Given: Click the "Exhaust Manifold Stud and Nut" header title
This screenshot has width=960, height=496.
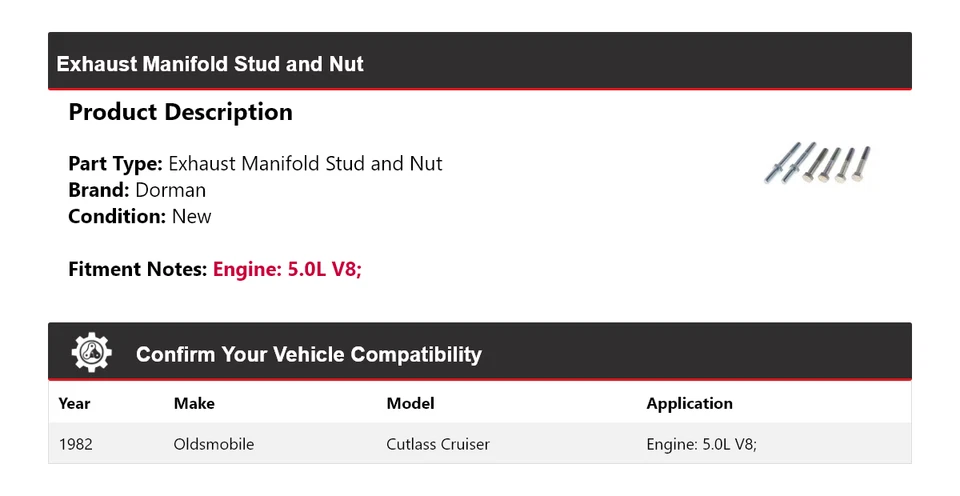Looking at the screenshot, I should pyautogui.click(x=210, y=64).
